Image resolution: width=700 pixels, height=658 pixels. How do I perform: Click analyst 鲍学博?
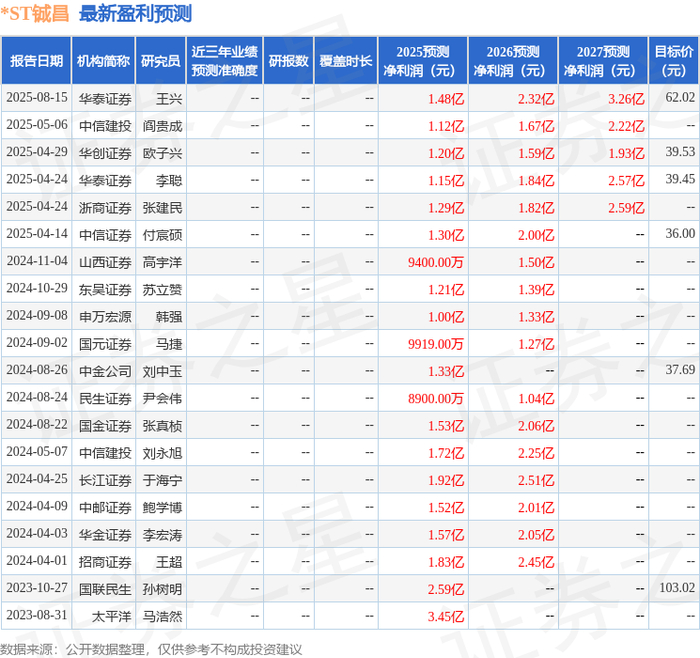162,507
